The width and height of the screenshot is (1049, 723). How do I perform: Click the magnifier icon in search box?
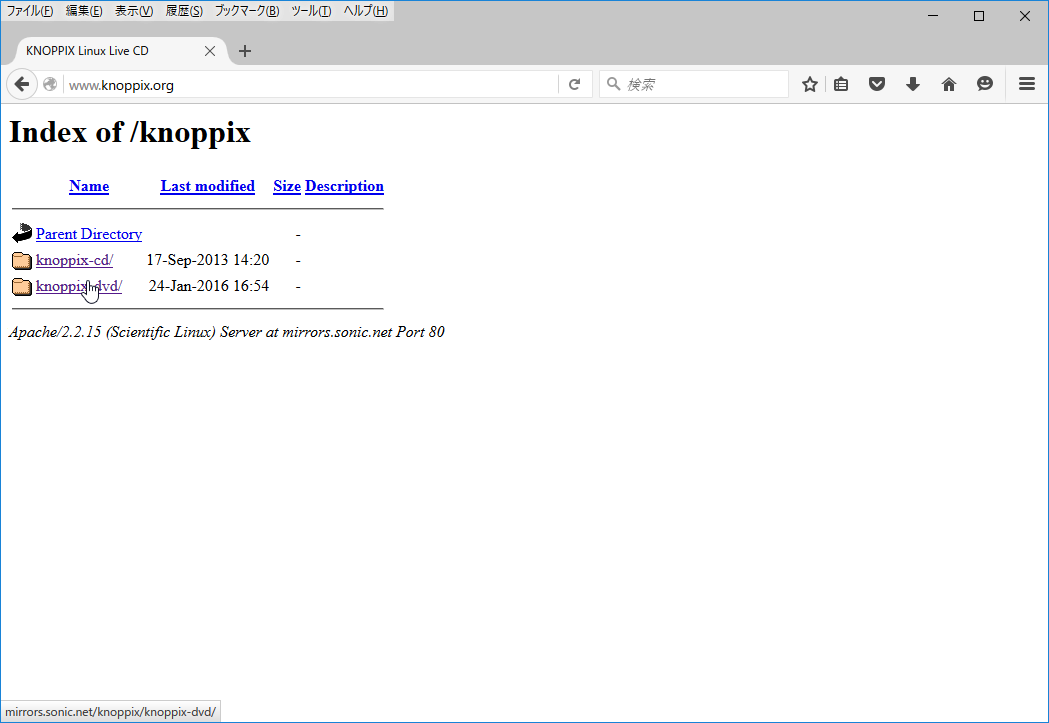click(613, 84)
